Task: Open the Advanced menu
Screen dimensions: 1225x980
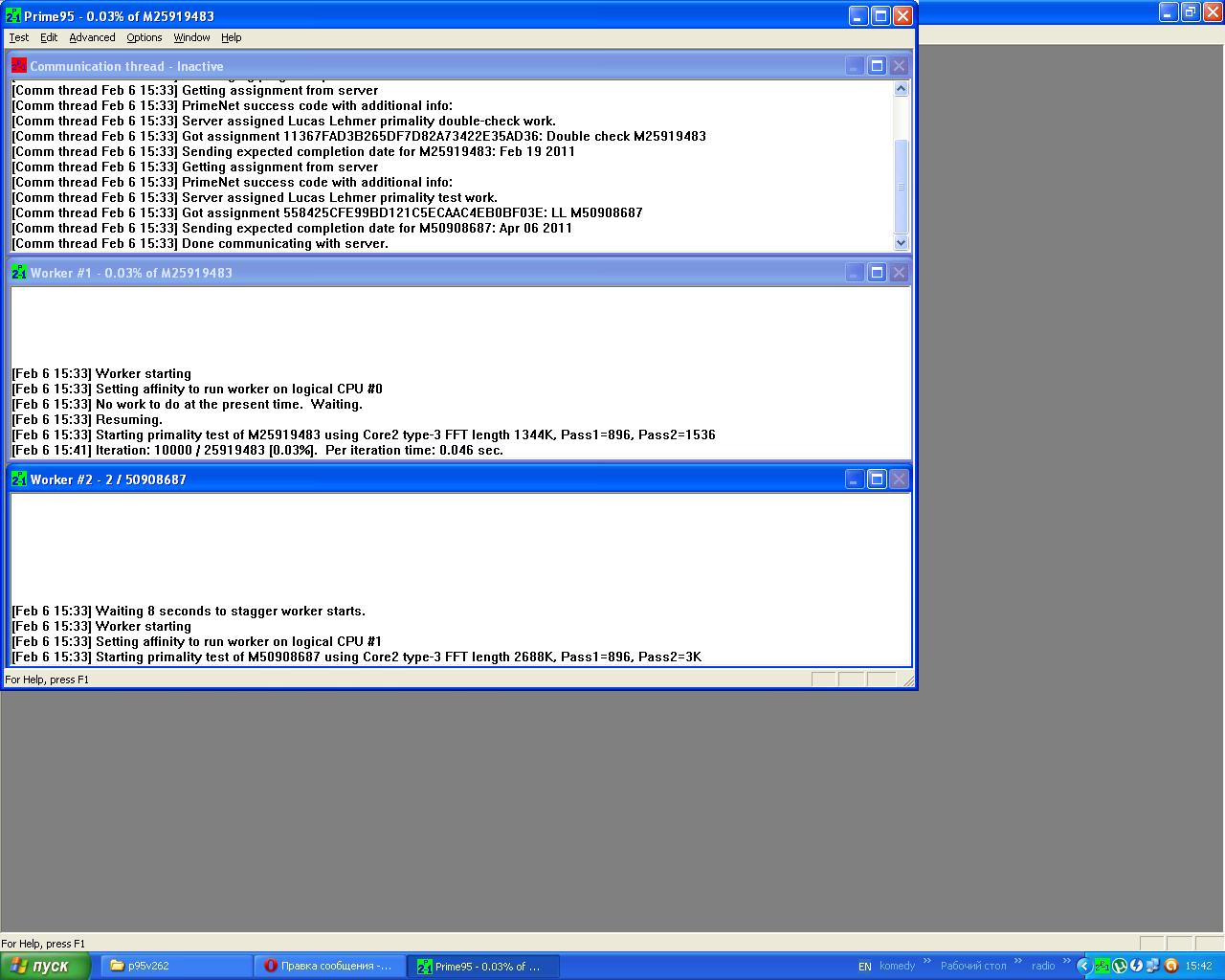Action: (x=92, y=37)
